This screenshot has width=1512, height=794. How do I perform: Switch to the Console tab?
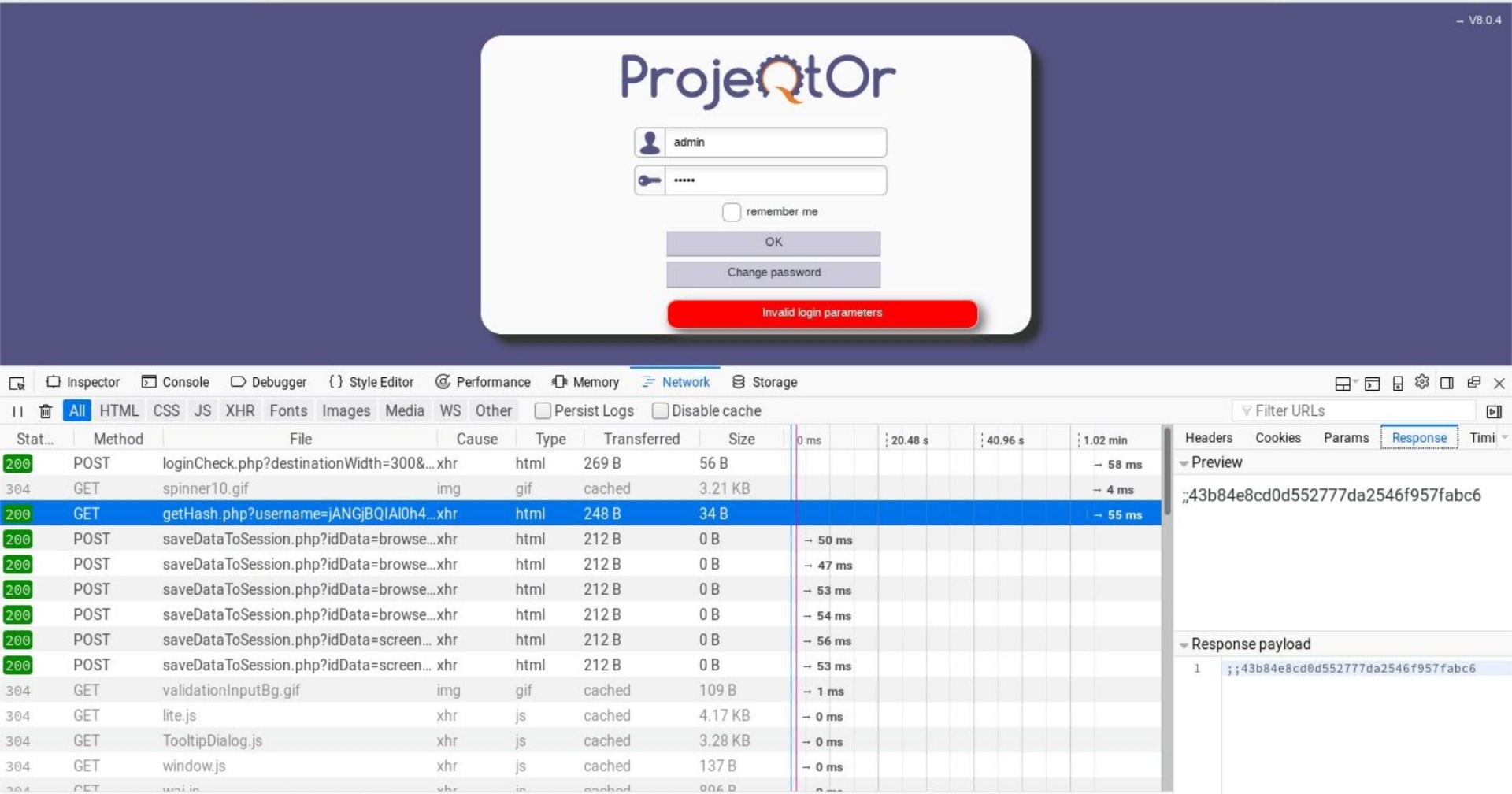(x=175, y=382)
